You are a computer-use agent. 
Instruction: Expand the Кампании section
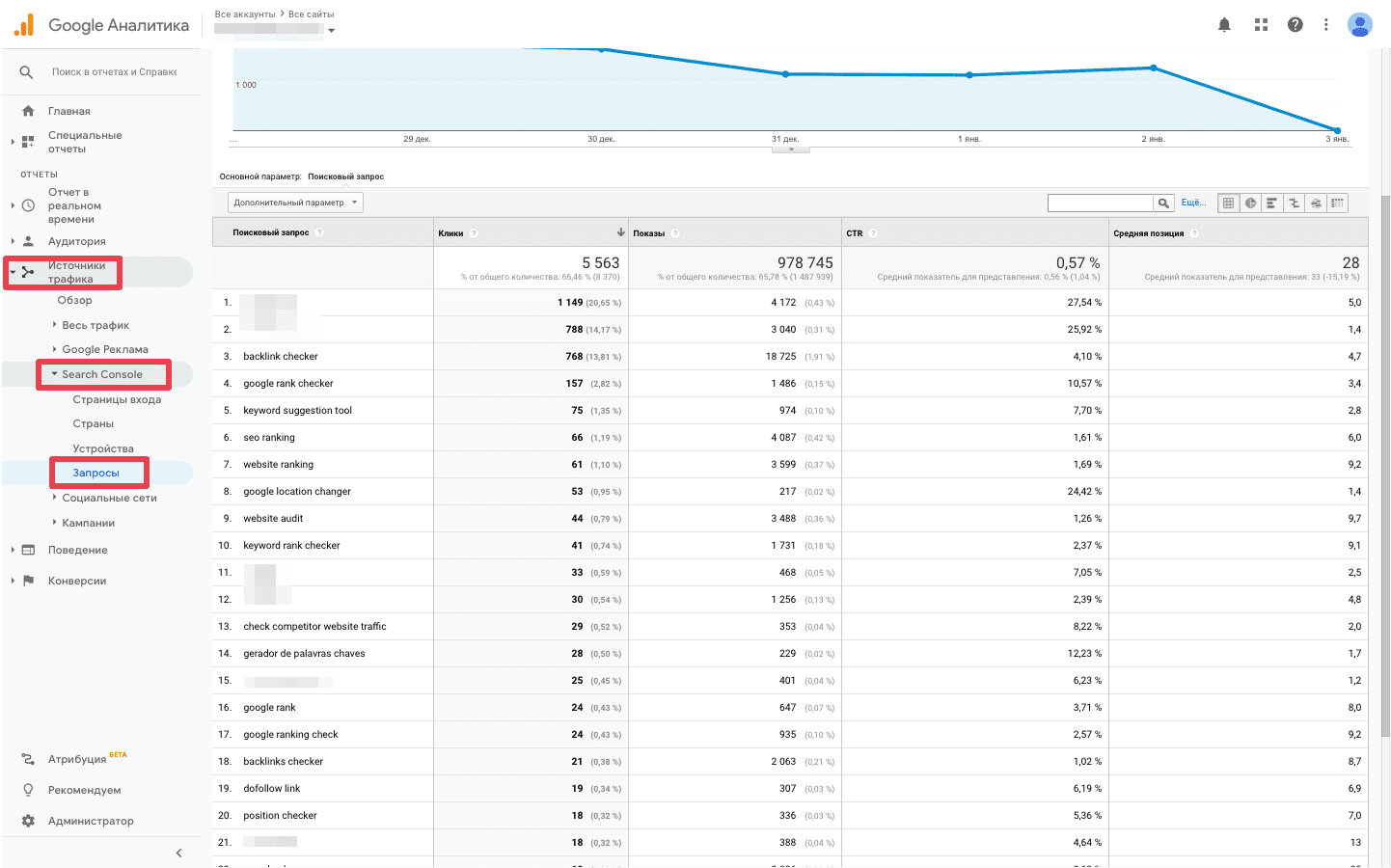tap(54, 523)
